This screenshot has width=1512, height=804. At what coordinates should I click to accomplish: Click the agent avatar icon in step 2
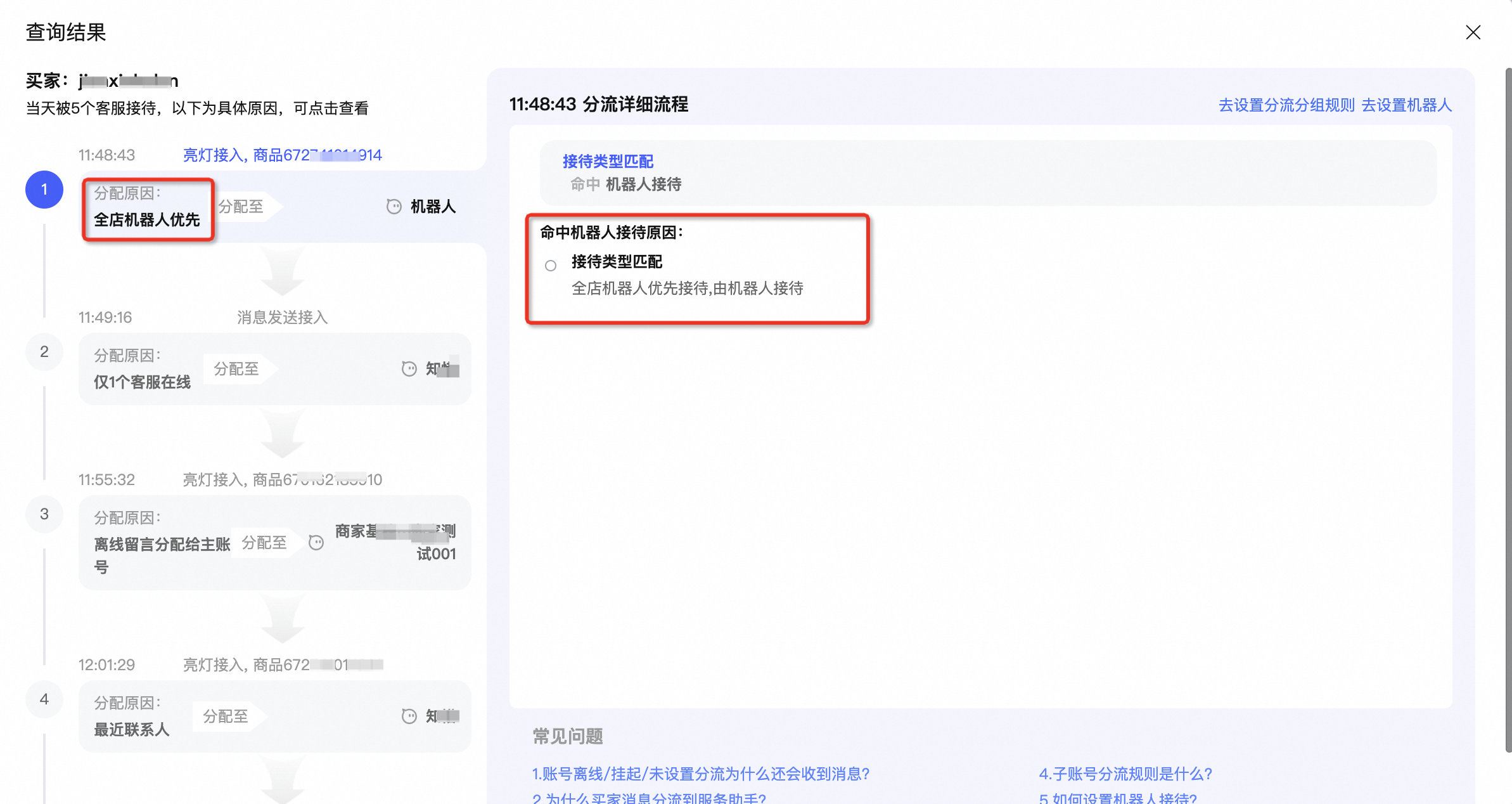click(x=409, y=369)
